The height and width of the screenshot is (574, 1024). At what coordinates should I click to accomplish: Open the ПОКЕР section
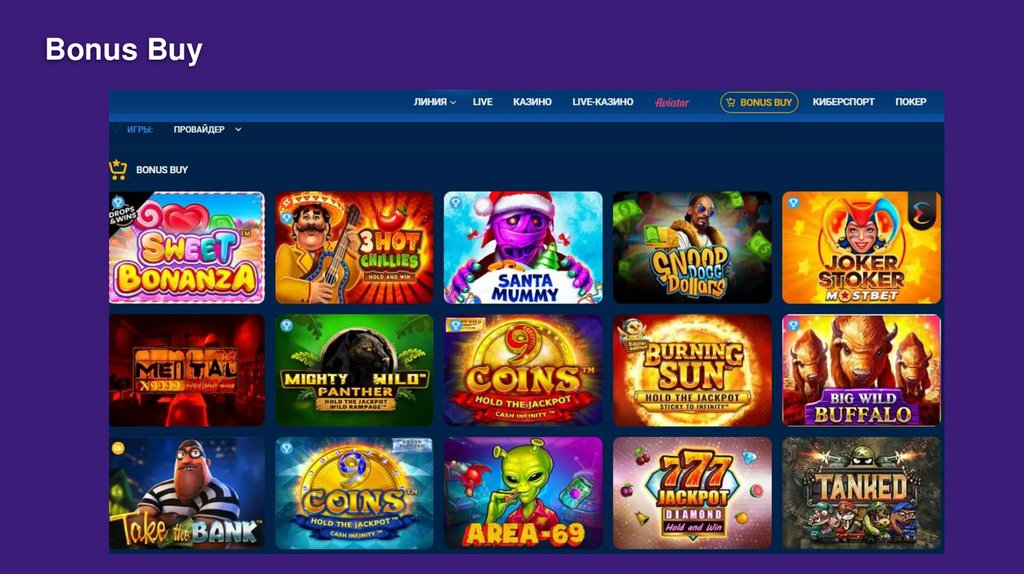click(x=910, y=102)
